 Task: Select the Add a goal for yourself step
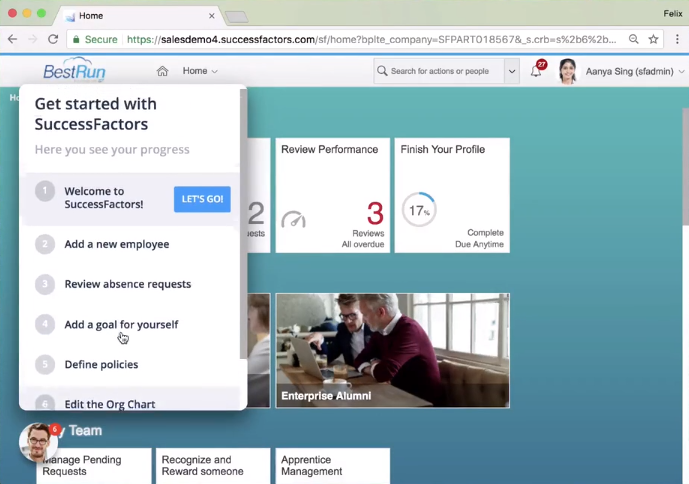pyautogui.click(x=121, y=324)
